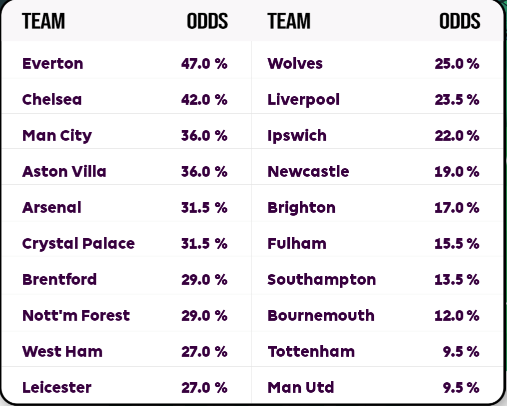
Task: Click the Arsenal team name
Action: click(x=52, y=207)
